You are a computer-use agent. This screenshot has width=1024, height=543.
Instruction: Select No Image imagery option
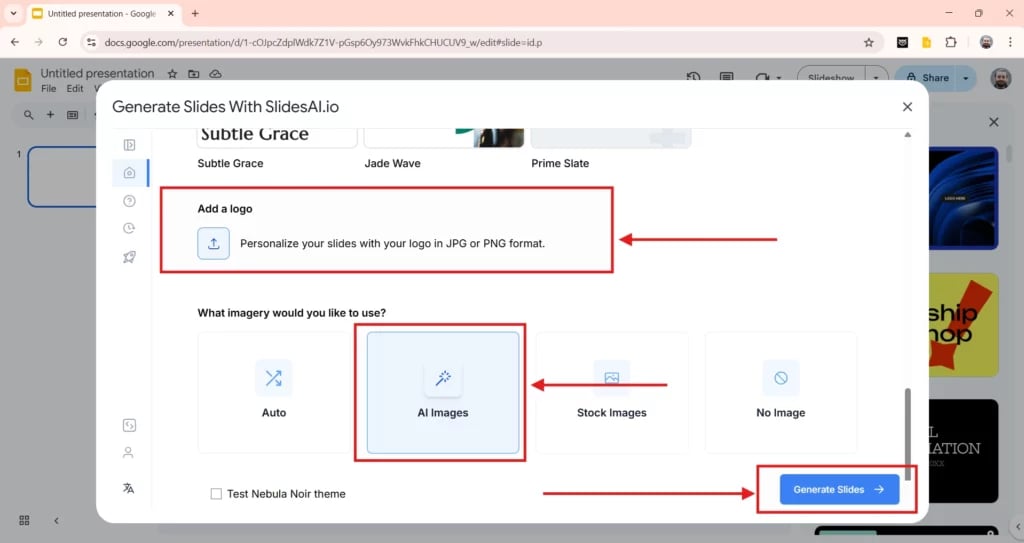[x=781, y=391]
